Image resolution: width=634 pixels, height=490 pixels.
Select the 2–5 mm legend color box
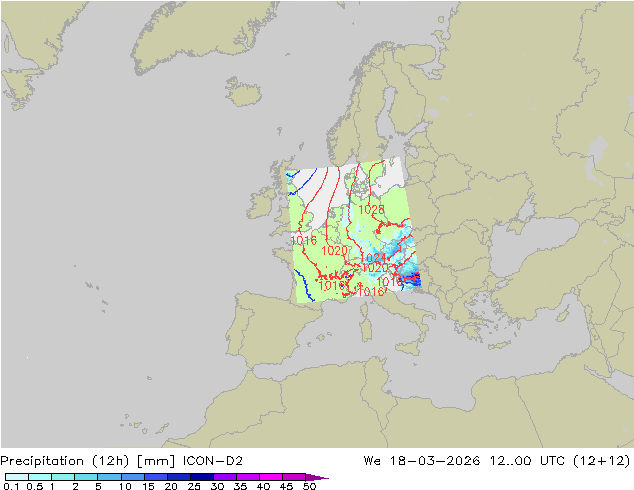coord(86,477)
